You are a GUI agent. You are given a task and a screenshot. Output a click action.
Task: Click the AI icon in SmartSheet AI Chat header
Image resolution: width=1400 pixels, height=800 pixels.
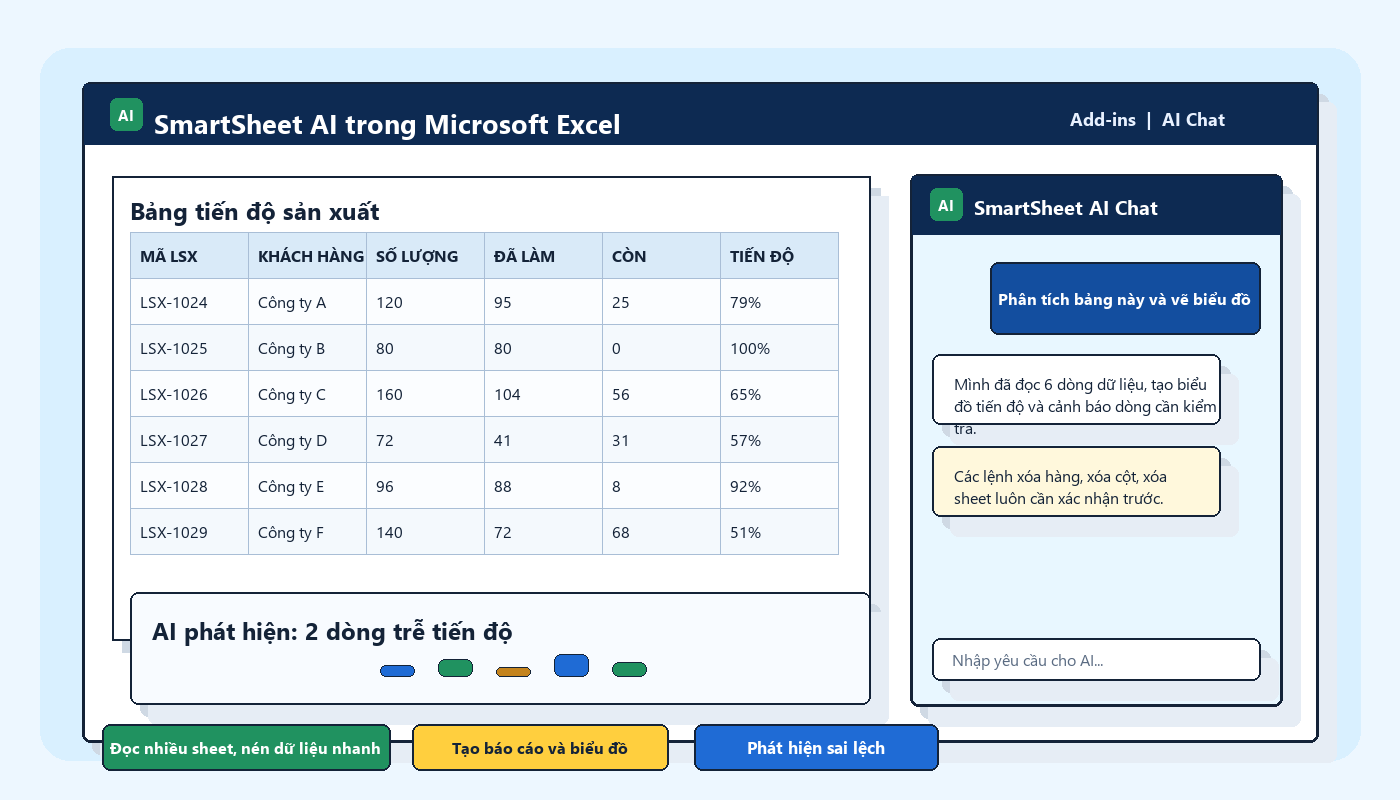[946, 205]
